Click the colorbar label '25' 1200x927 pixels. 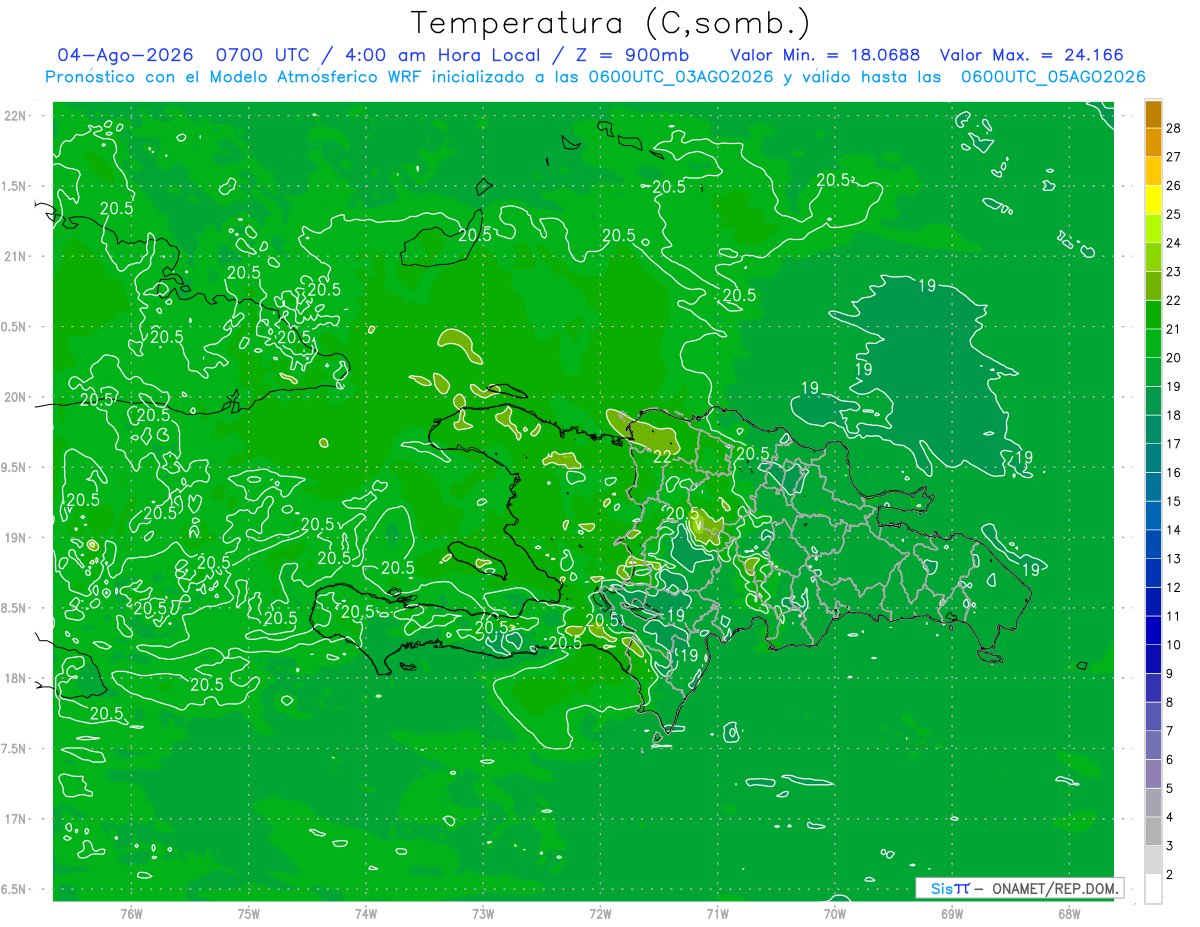[1173, 214]
